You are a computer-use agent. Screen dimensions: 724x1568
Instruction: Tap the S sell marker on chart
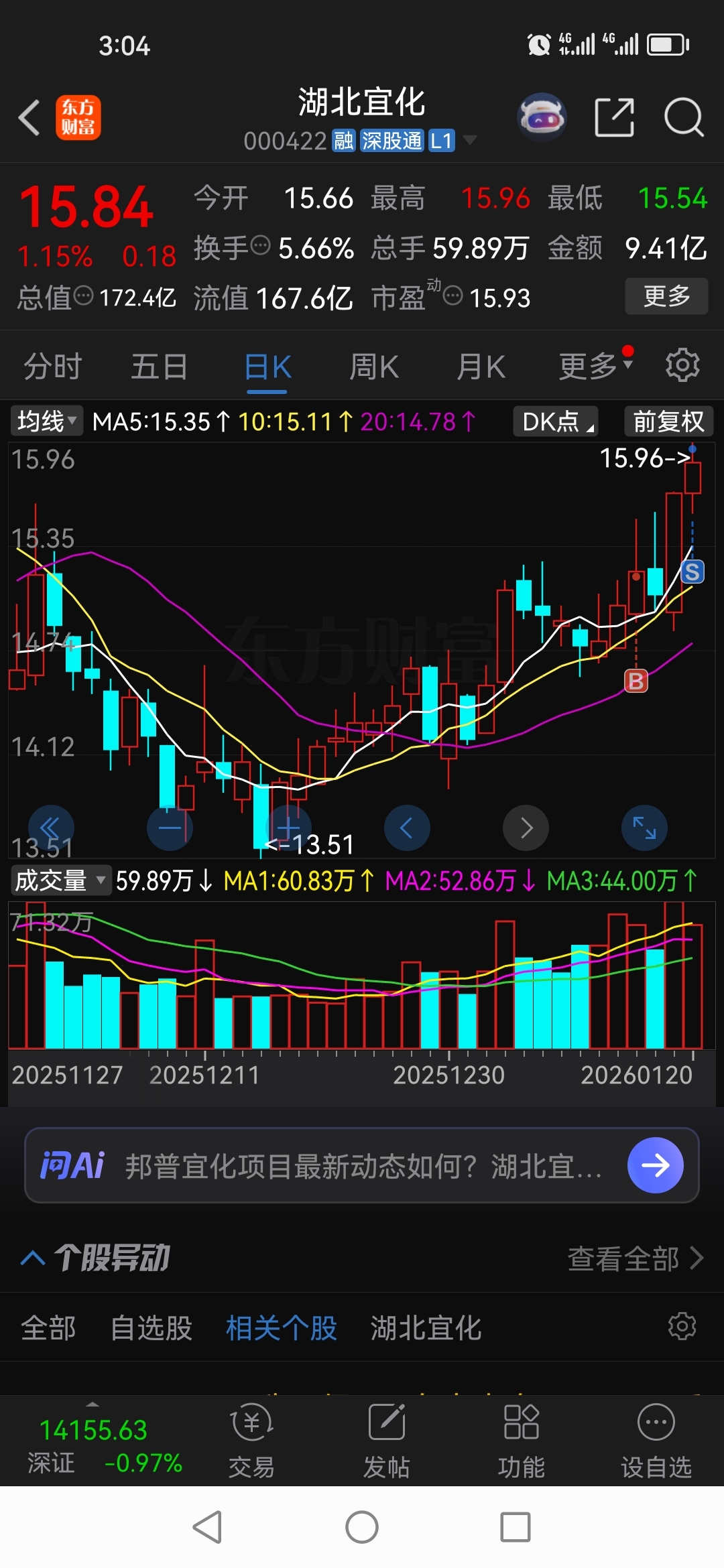(x=692, y=572)
